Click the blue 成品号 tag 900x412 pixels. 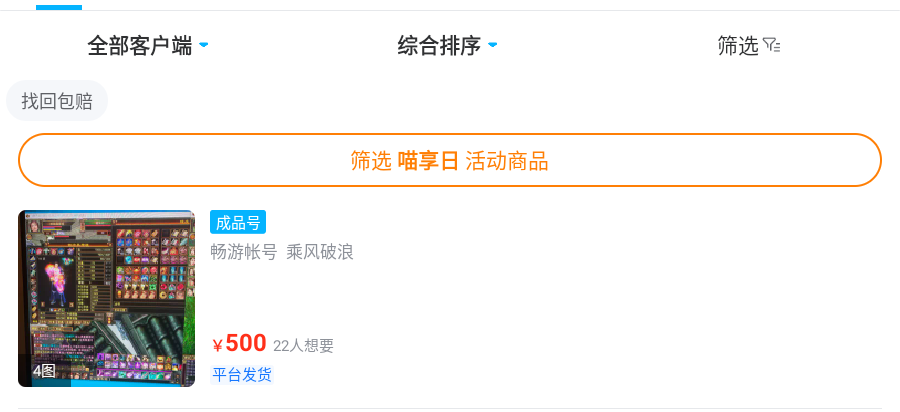[238, 222]
